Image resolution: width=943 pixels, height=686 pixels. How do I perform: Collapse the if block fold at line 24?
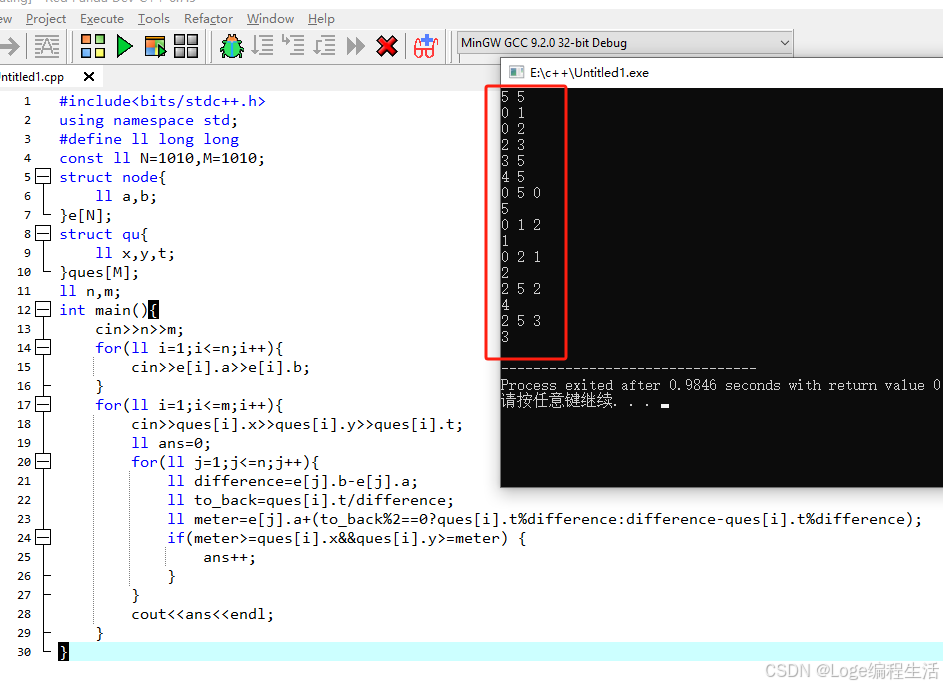tap(43, 537)
